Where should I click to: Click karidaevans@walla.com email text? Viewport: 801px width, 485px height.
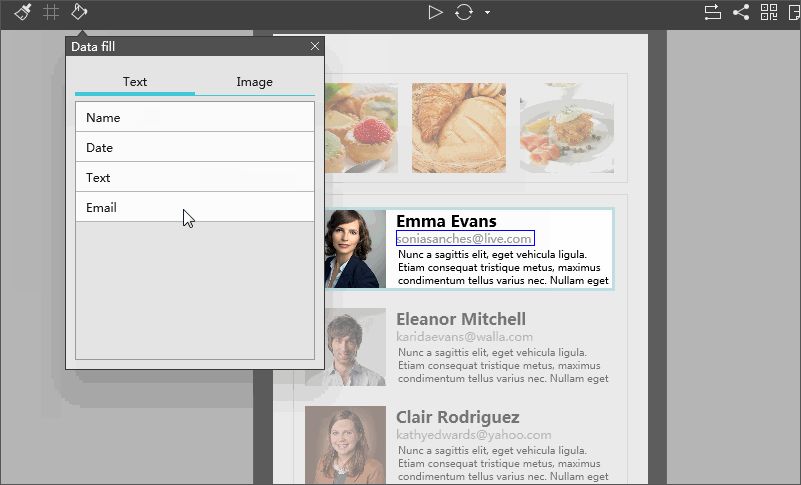point(464,337)
